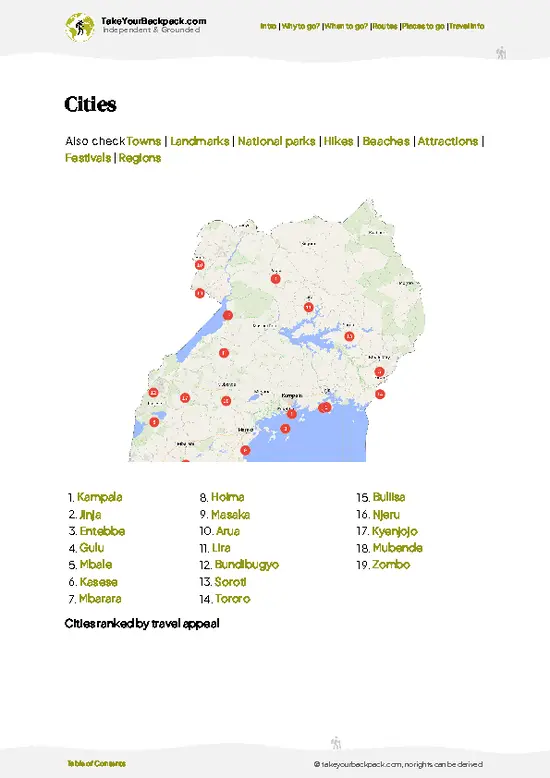The height and width of the screenshot is (778, 550).
Task: Follow the Towns link
Action: tap(144, 141)
